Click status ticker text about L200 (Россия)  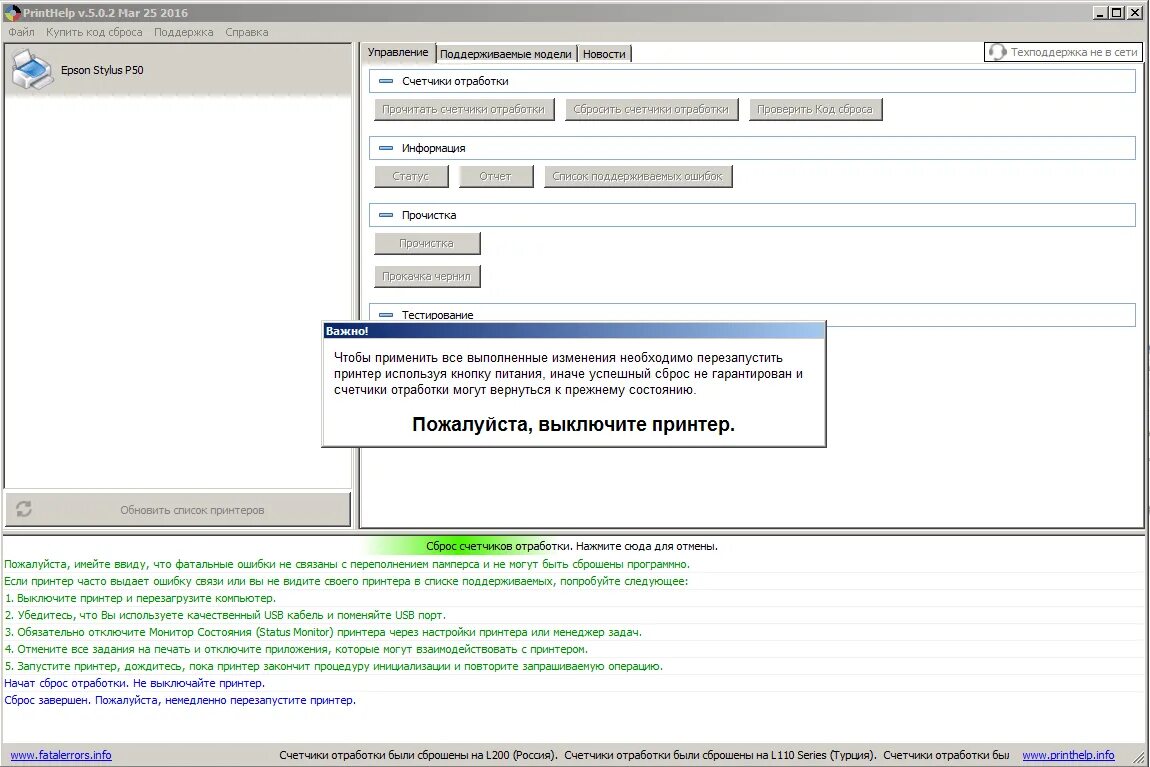418,755
